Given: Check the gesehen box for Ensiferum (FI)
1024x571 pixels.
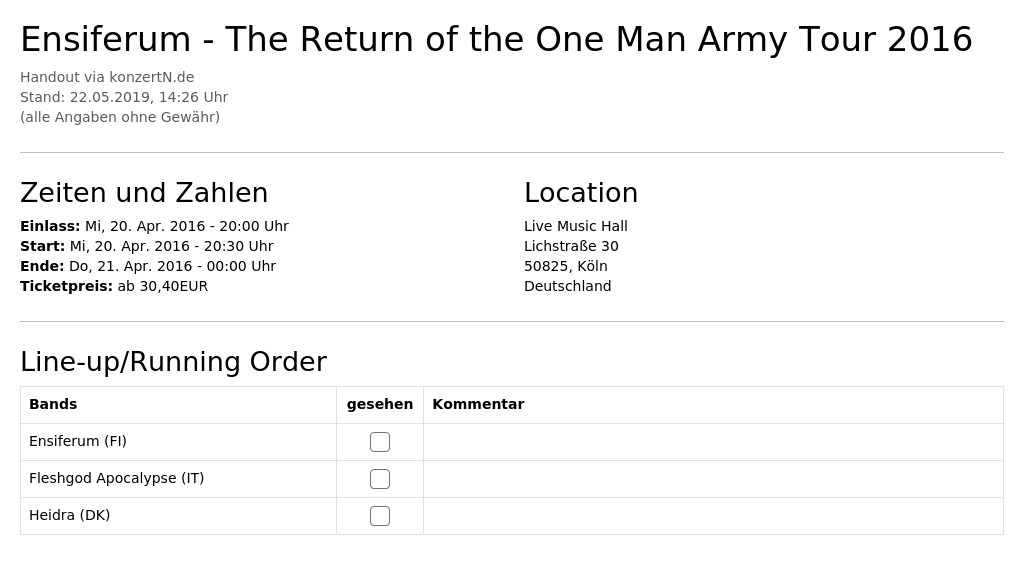Looking at the screenshot, I should 379,442.
